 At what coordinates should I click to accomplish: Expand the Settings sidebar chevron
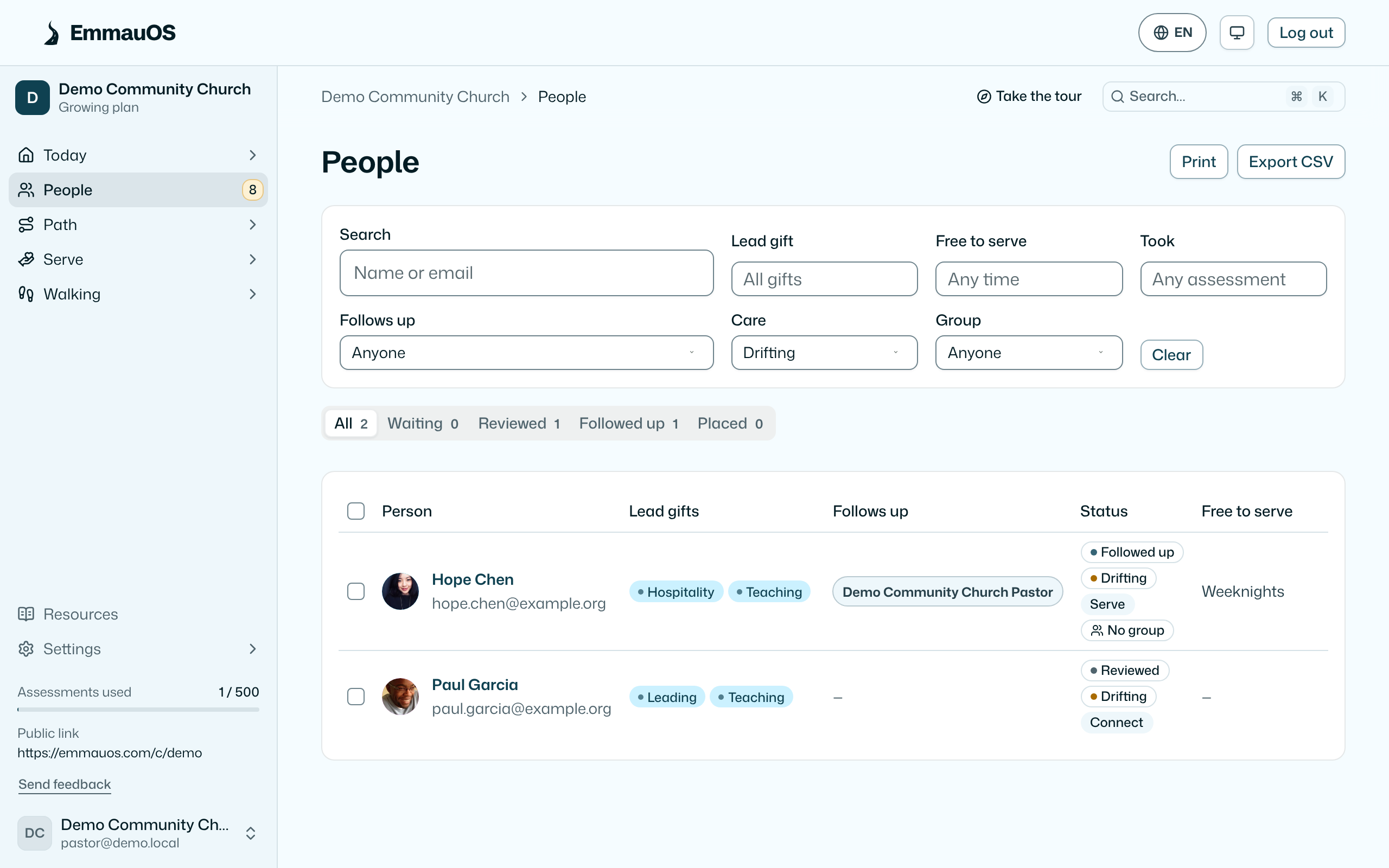click(x=252, y=649)
